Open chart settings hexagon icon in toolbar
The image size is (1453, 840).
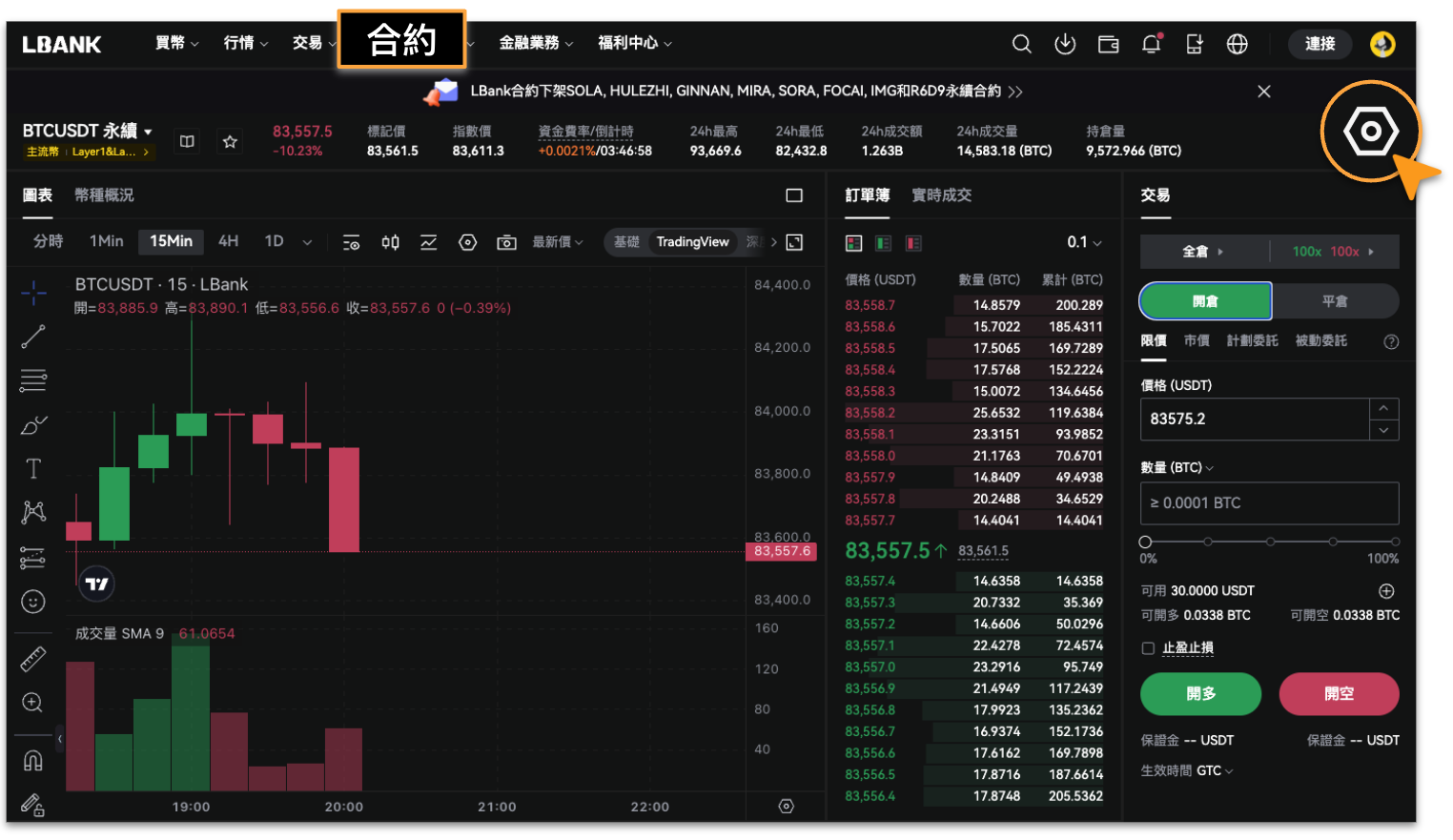pyautogui.click(x=467, y=242)
